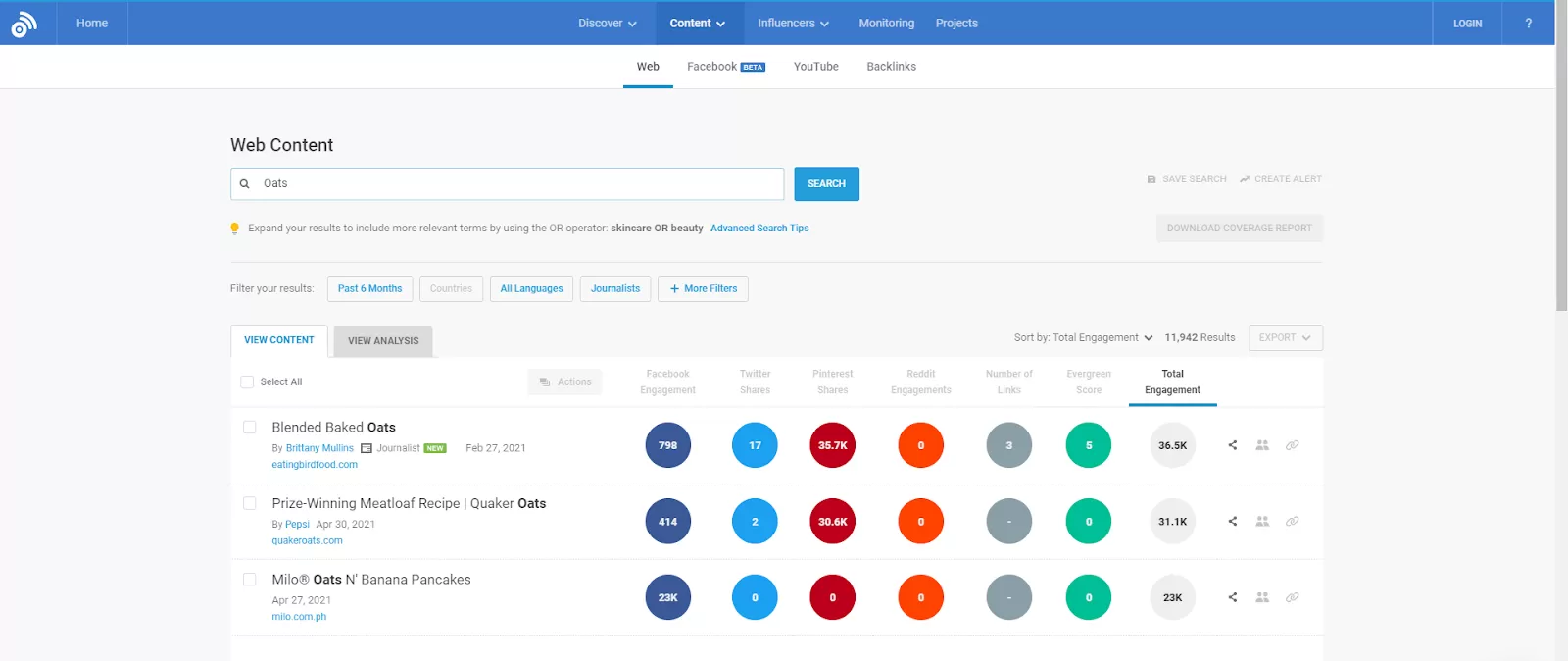The height and width of the screenshot is (661, 1568).
Task: Click share icon for Prize-Winning Meatloaf Recipe
Action: coord(1233,522)
